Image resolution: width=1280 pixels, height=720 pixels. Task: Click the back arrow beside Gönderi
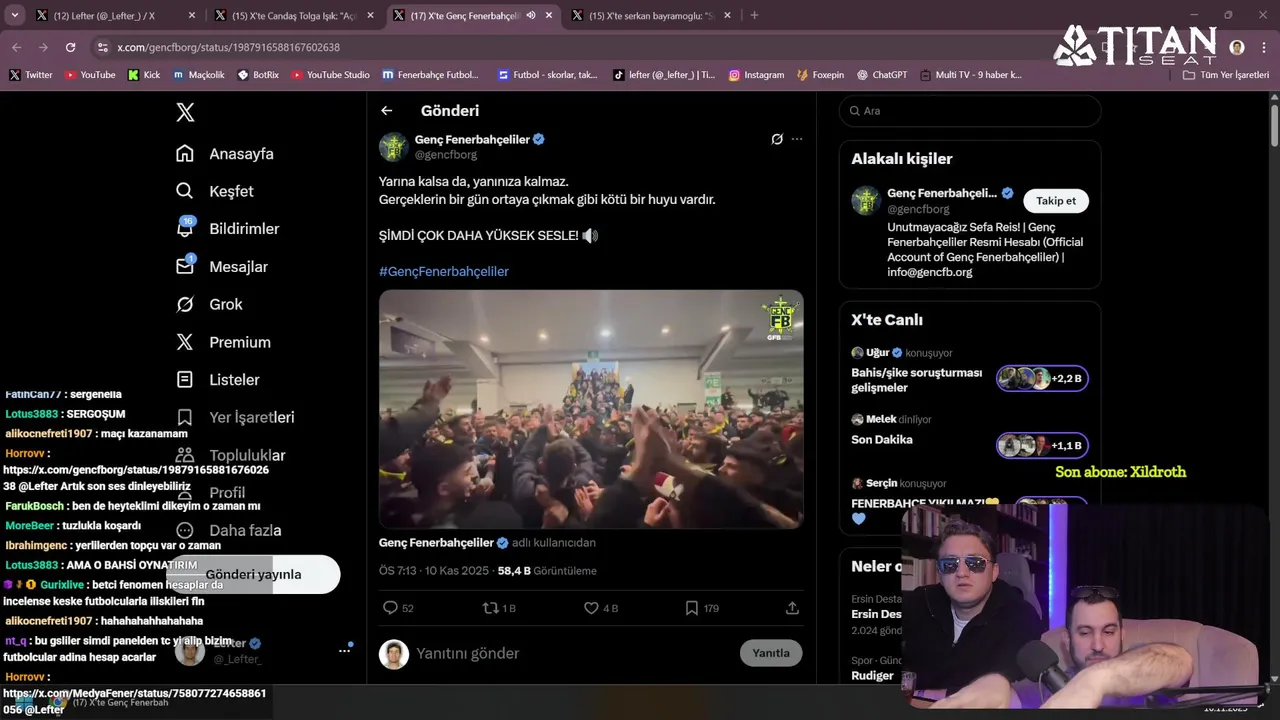point(387,111)
